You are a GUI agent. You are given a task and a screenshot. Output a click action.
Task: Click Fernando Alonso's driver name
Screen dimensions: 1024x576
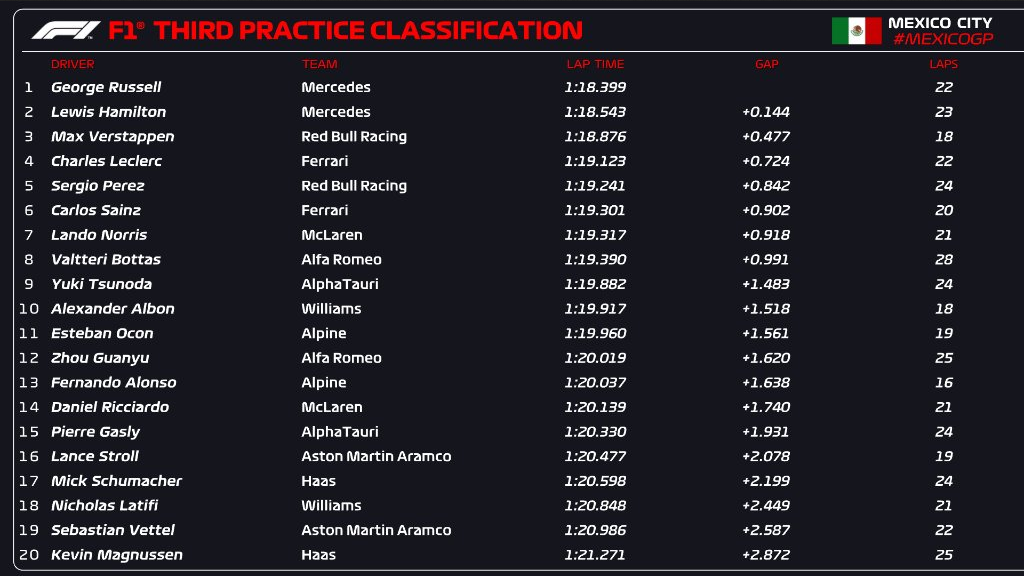(113, 383)
